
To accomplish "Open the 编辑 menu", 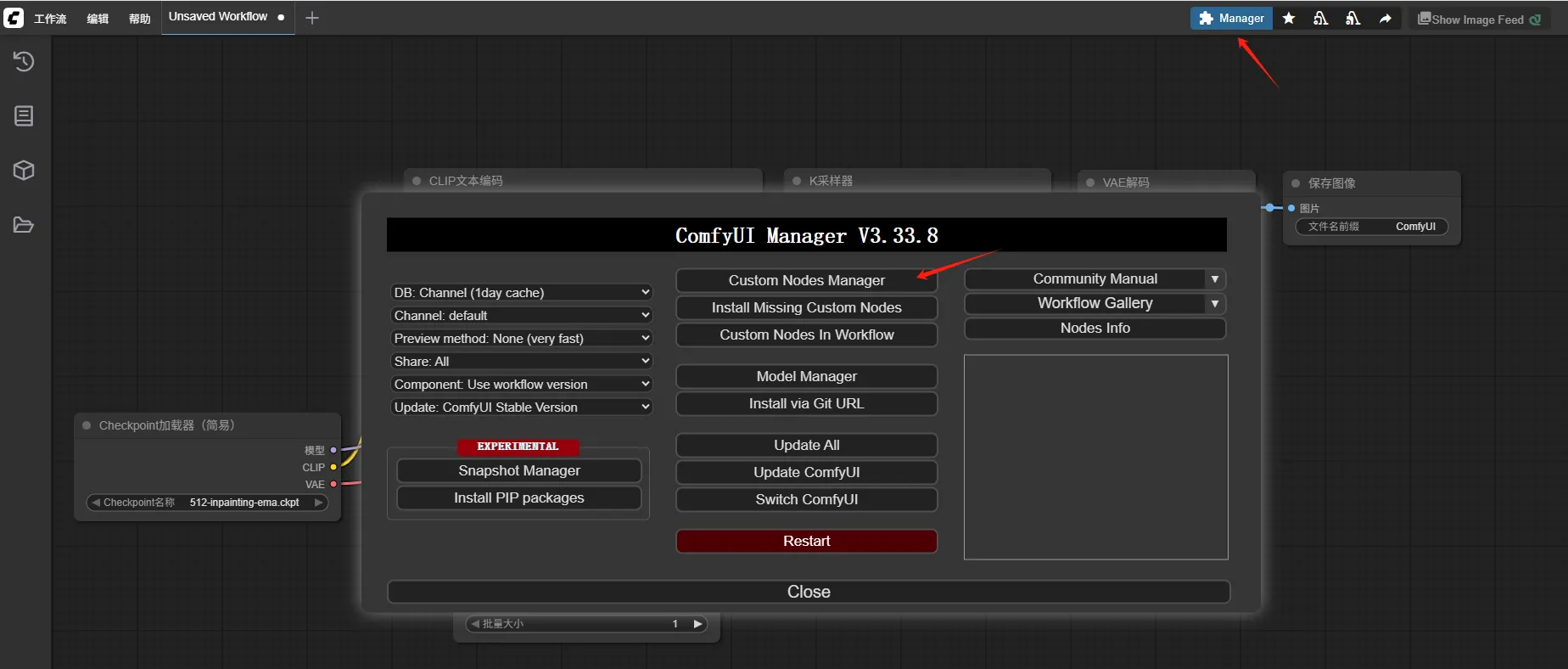I will [98, 19].
